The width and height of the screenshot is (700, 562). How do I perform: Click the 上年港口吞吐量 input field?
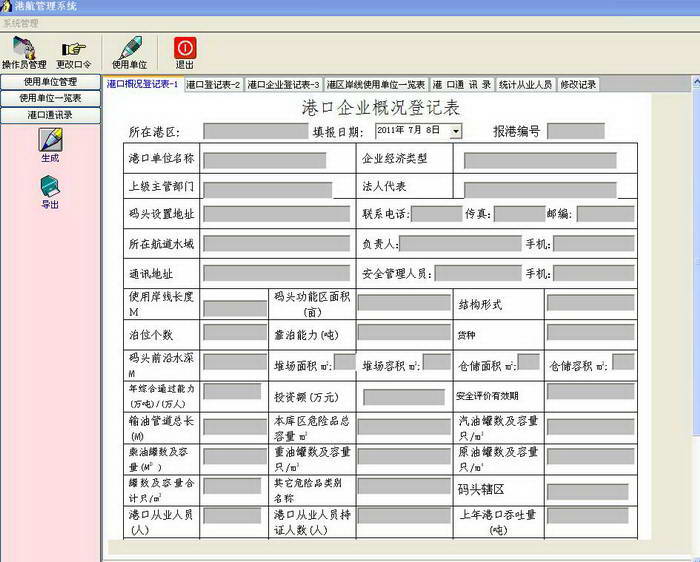pyautogui.click(x=588, y=515)
